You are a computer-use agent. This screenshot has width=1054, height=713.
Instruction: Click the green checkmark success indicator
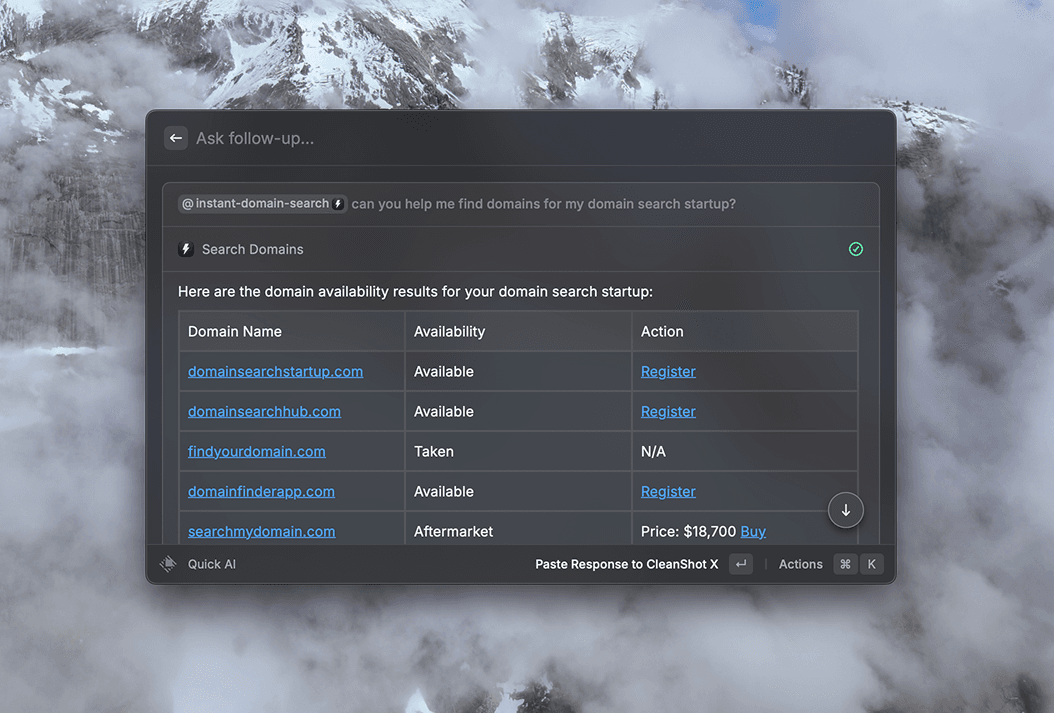[x=855, y=248]
